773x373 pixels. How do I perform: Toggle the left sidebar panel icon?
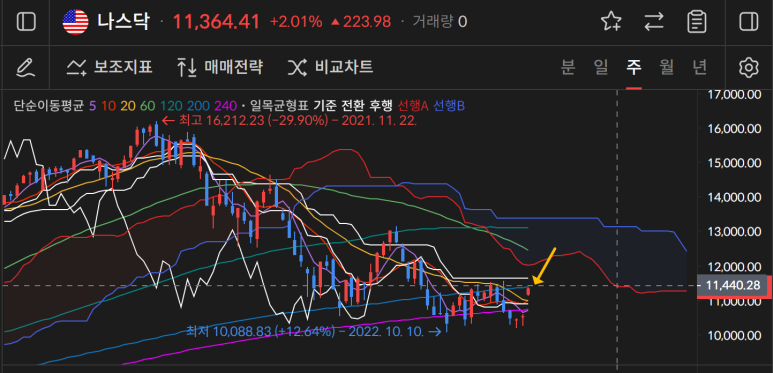[26, 22]
